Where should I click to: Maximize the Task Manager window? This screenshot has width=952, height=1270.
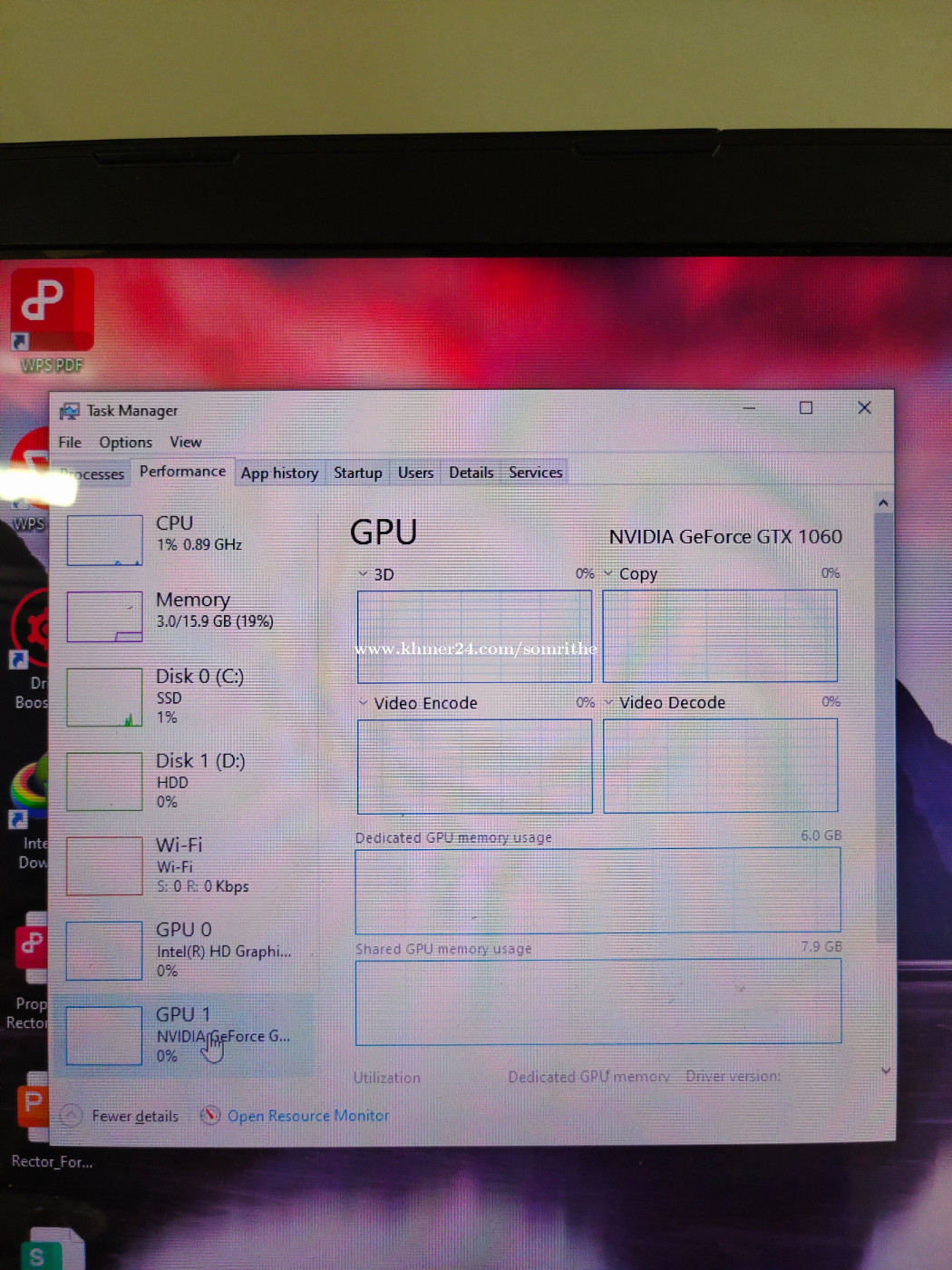point(806,408)
